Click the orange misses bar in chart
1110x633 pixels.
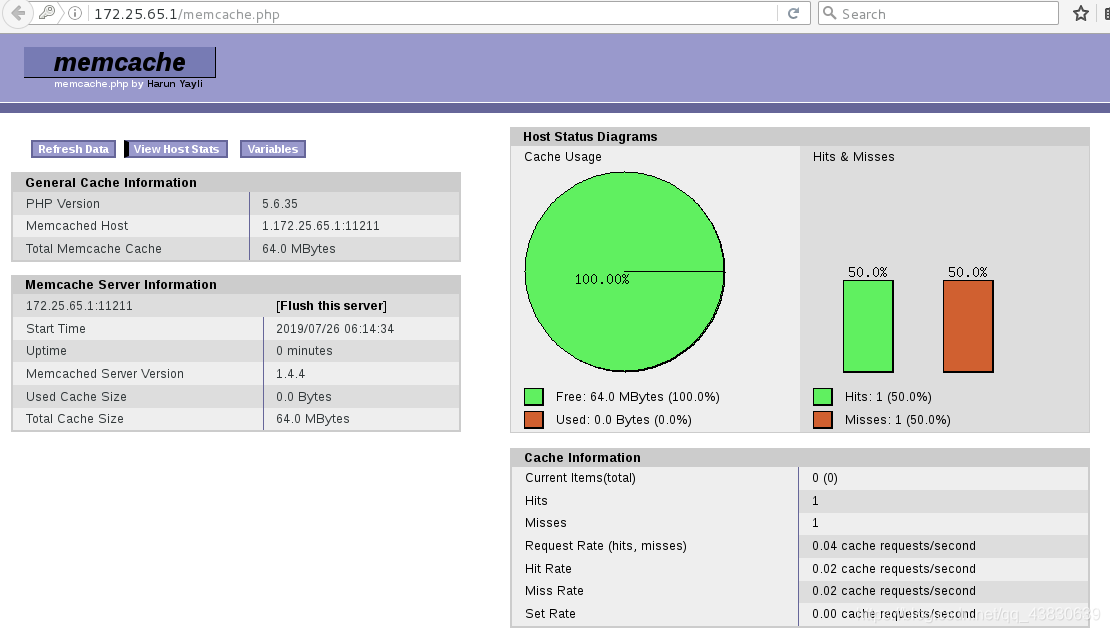tap(968, 326)
